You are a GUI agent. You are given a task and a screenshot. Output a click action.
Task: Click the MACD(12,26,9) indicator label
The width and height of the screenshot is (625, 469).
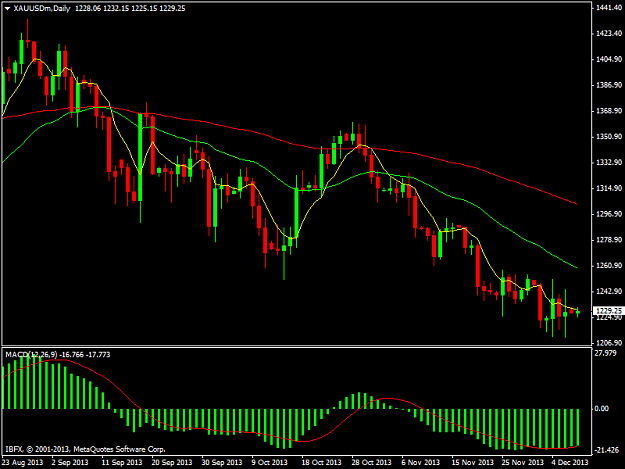[31, 355]
